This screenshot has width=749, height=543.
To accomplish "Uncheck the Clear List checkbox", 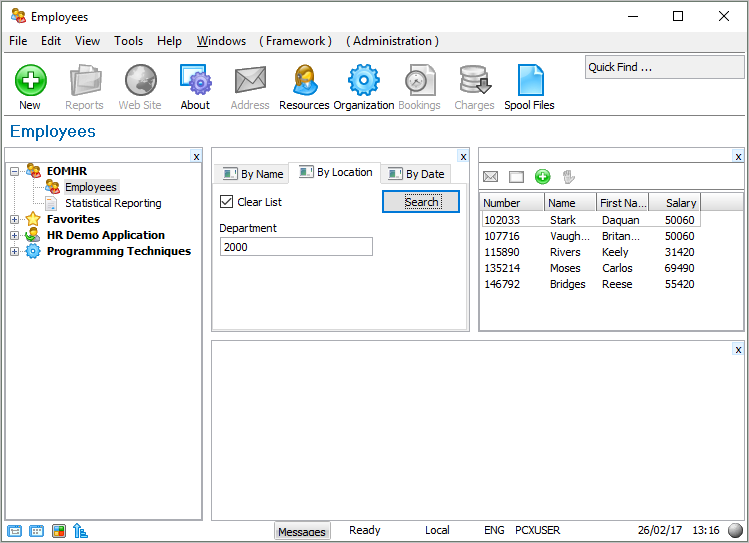I will pos(227,202).
